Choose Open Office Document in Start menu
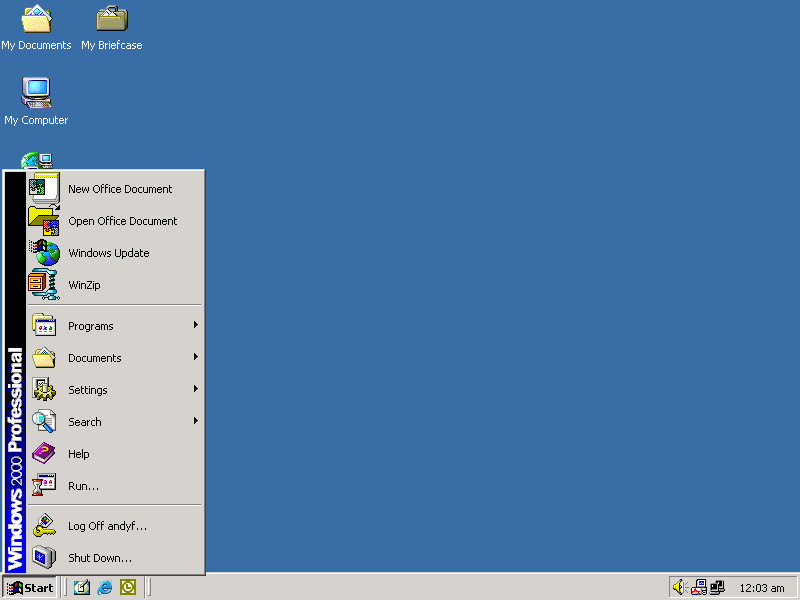 pyautogui.click(x=115, y=221)
